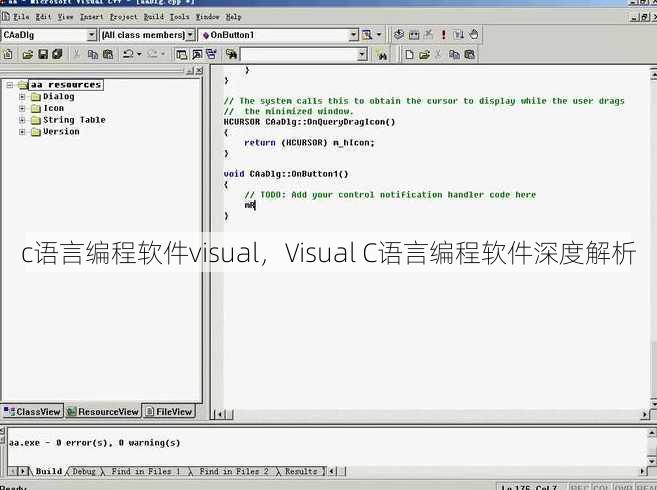Screen dimensions: 657x490
Task: Switch to the FileView tab
Action: 168,412
